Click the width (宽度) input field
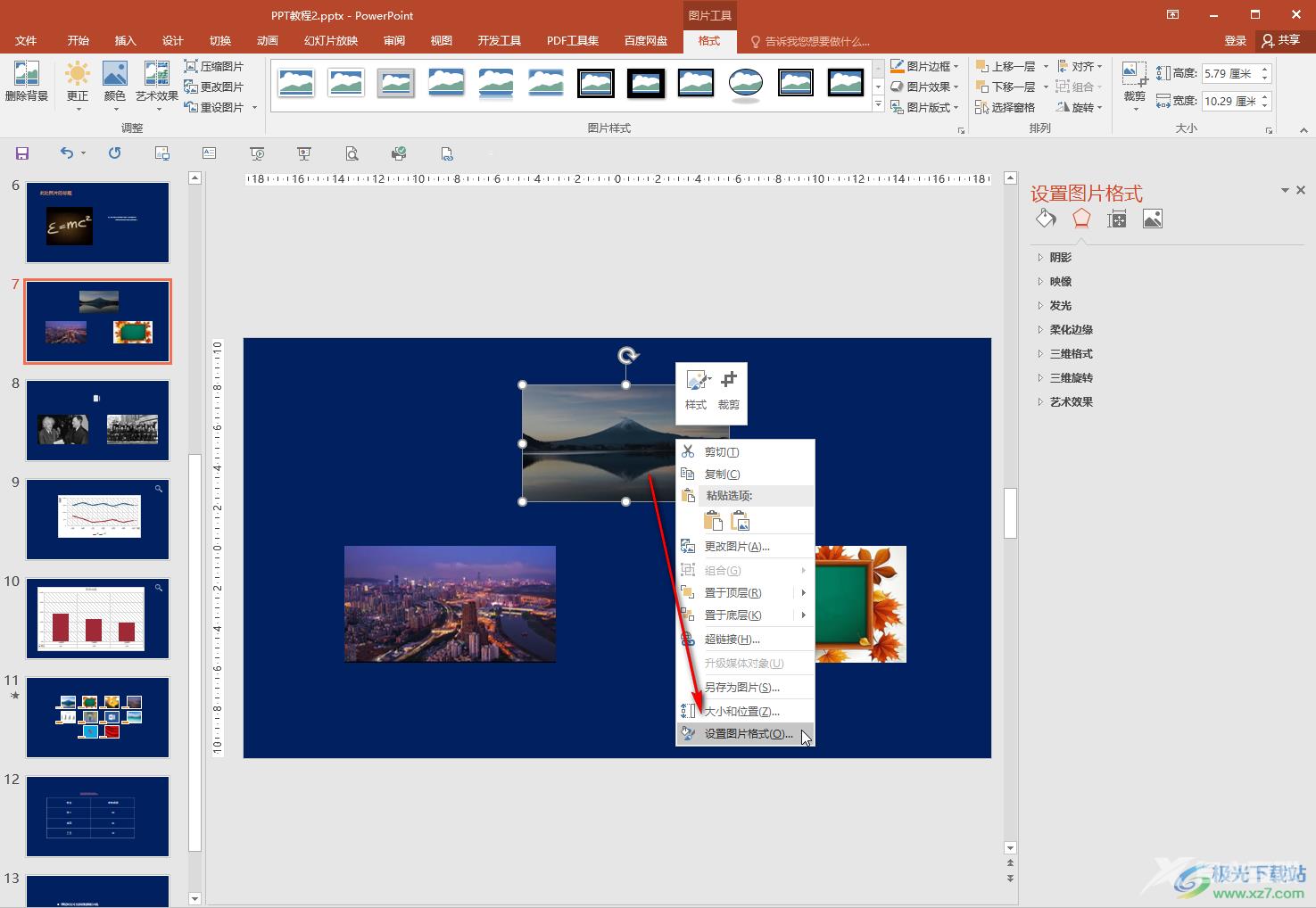Viewport: 1316px width, 908px height. coord(1229,101)
